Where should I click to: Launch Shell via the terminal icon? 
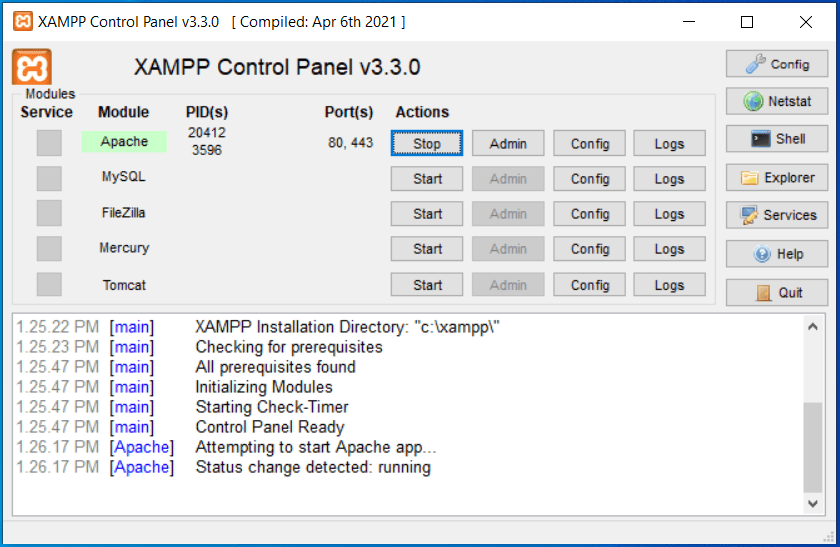click(x=777, y=139)
